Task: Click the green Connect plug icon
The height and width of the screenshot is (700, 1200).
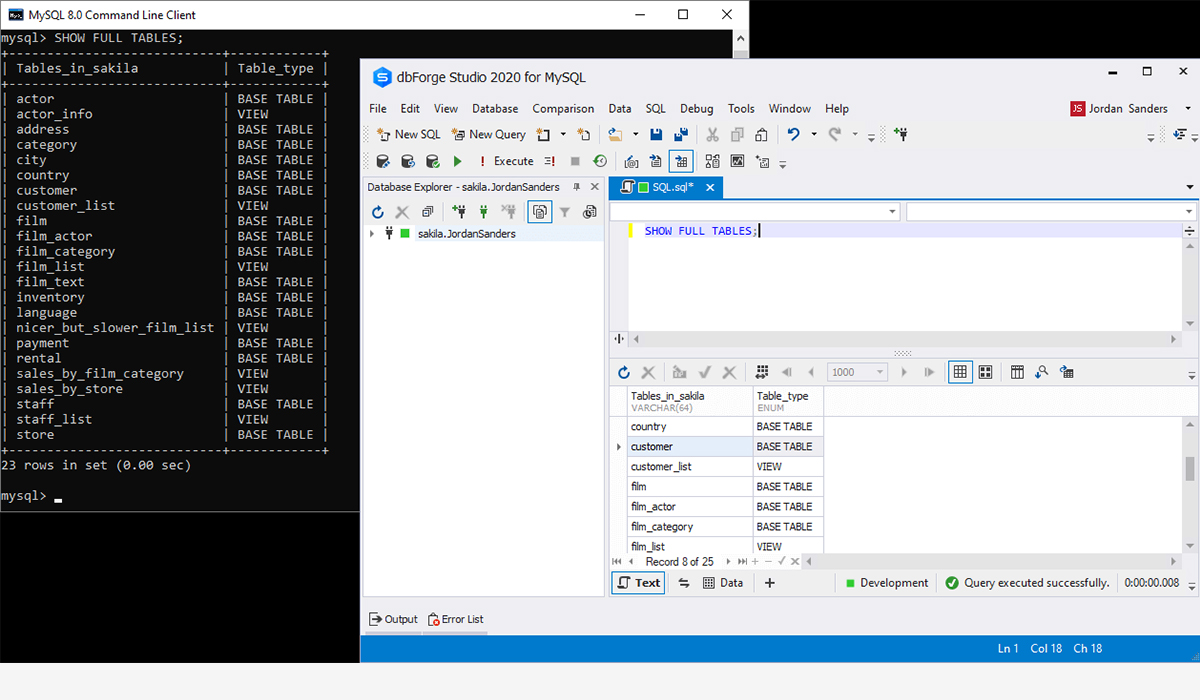Action: (484, 212)
